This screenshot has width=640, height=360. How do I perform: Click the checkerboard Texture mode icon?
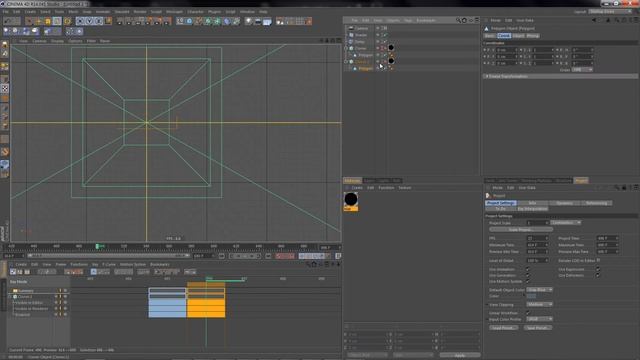coord(5,88)
